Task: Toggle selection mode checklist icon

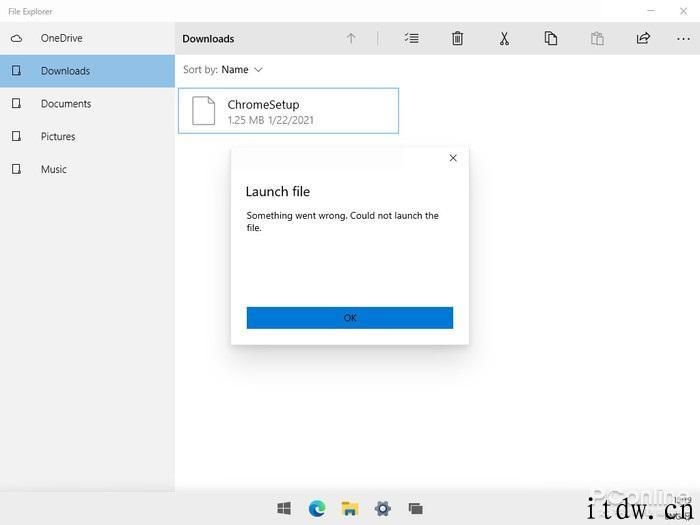Action: pyautogui.click(x=411, y=38)
